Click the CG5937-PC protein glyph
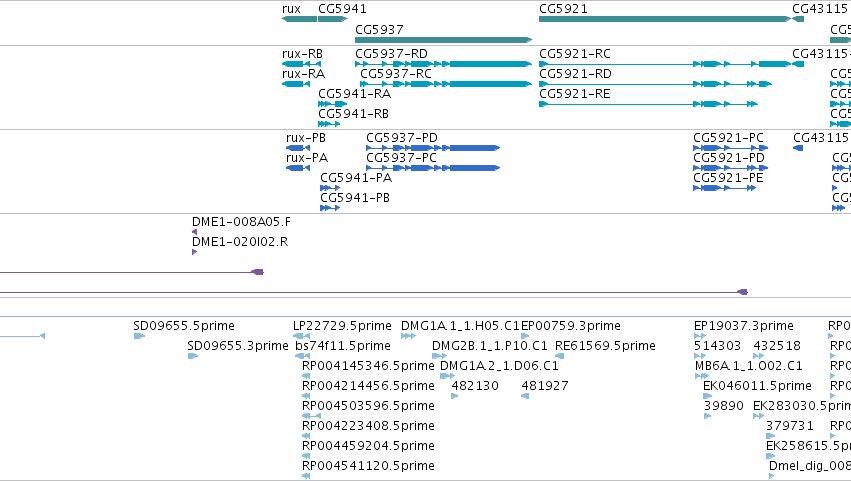Screen dimensions: 851x481 433,168
